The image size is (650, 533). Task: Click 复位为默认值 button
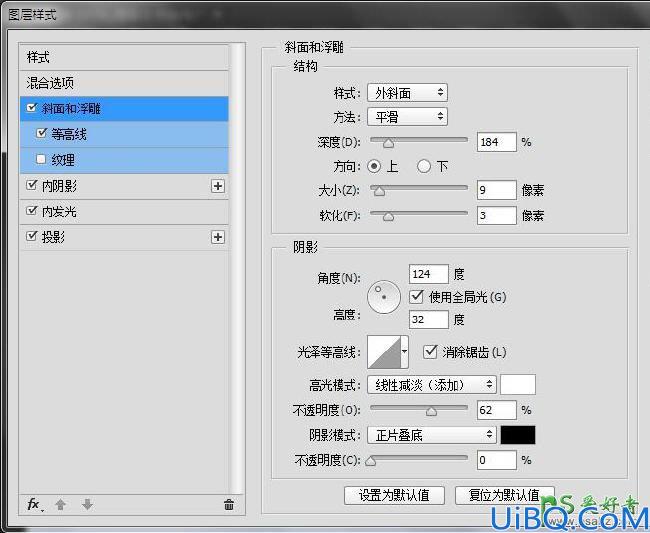504,495
